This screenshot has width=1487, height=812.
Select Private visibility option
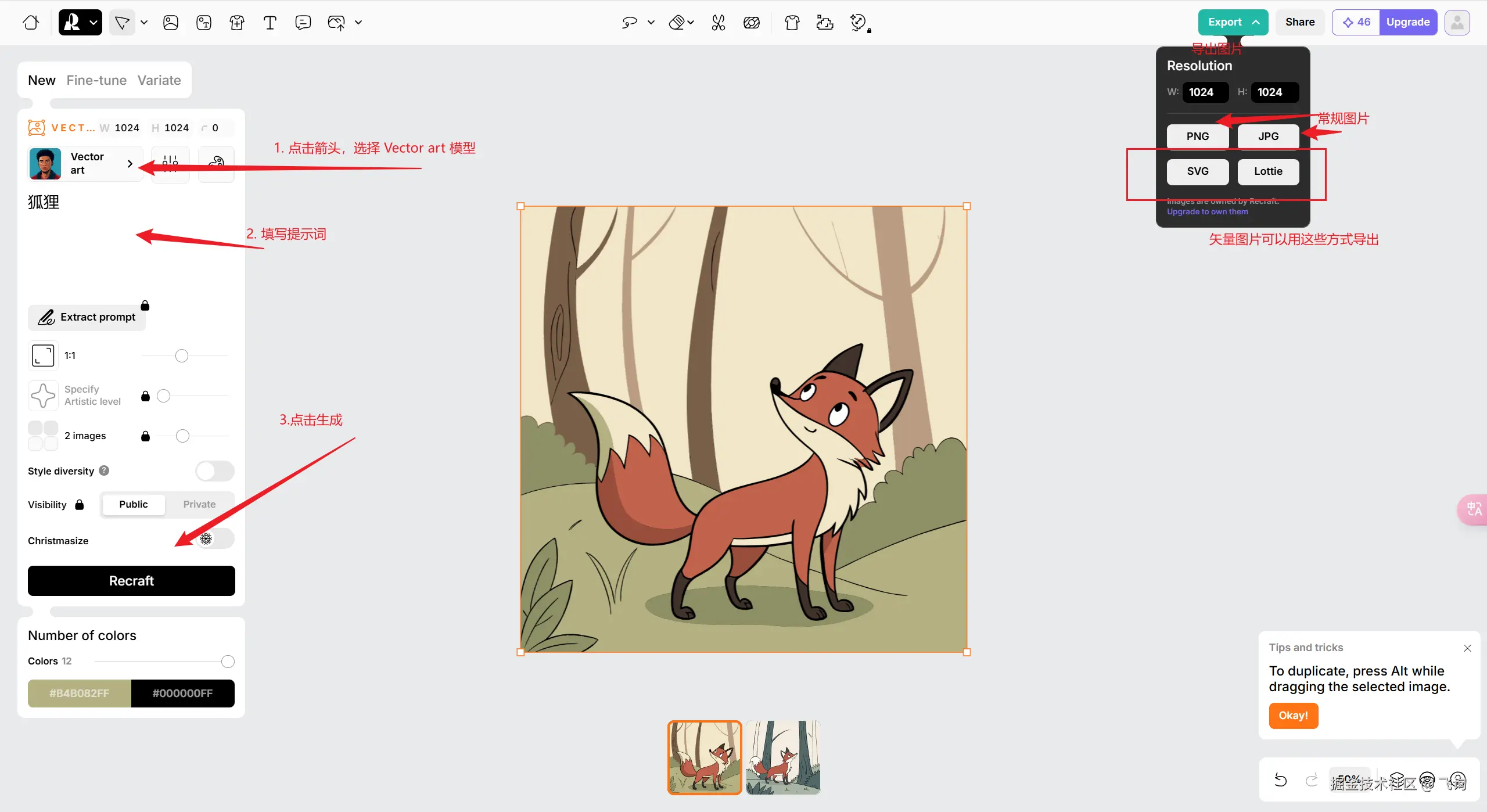click(199, 504)
